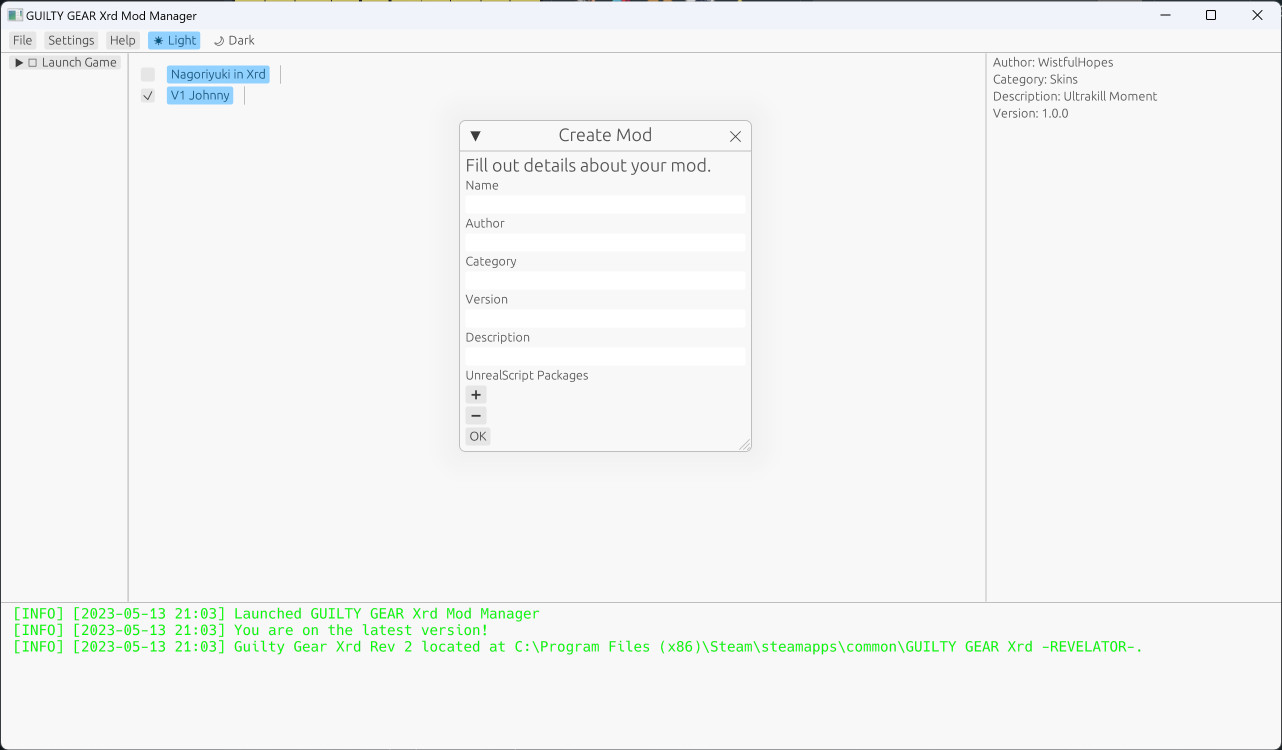The height and width of the screenshot is (750, 1282).
Task: Click the Mod Manager app icon in the title bar
Action: click(14, 15)
